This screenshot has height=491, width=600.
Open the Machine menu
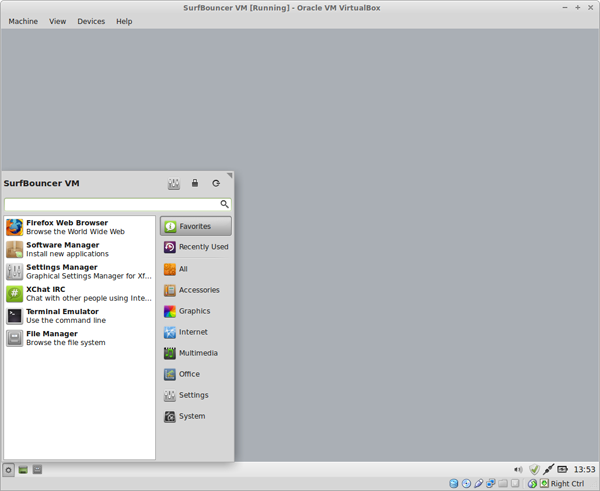(x=23, y=21)
